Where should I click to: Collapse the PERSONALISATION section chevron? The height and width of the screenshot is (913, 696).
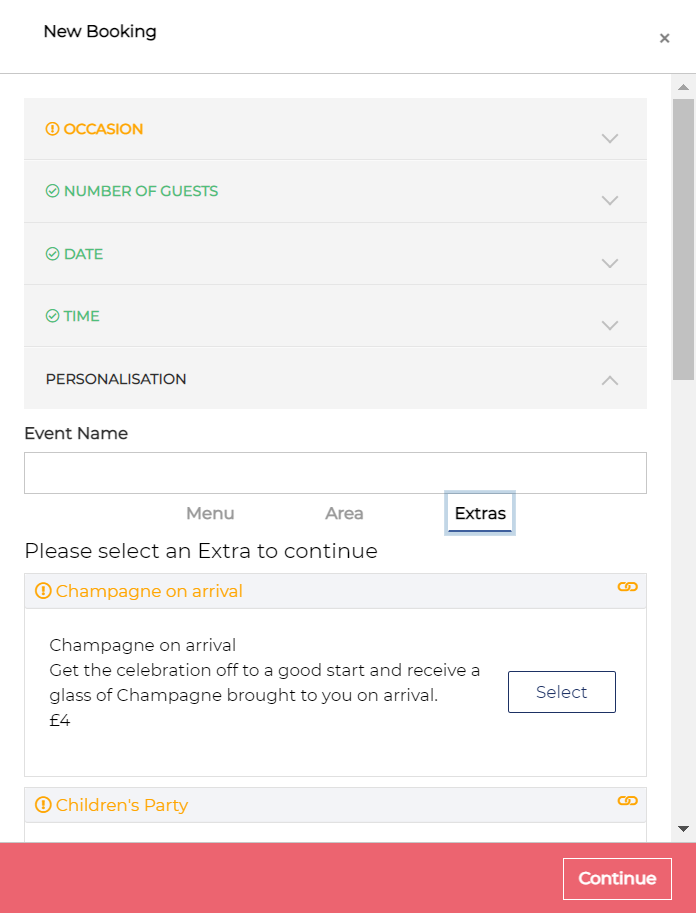click(x=610, y=380)
